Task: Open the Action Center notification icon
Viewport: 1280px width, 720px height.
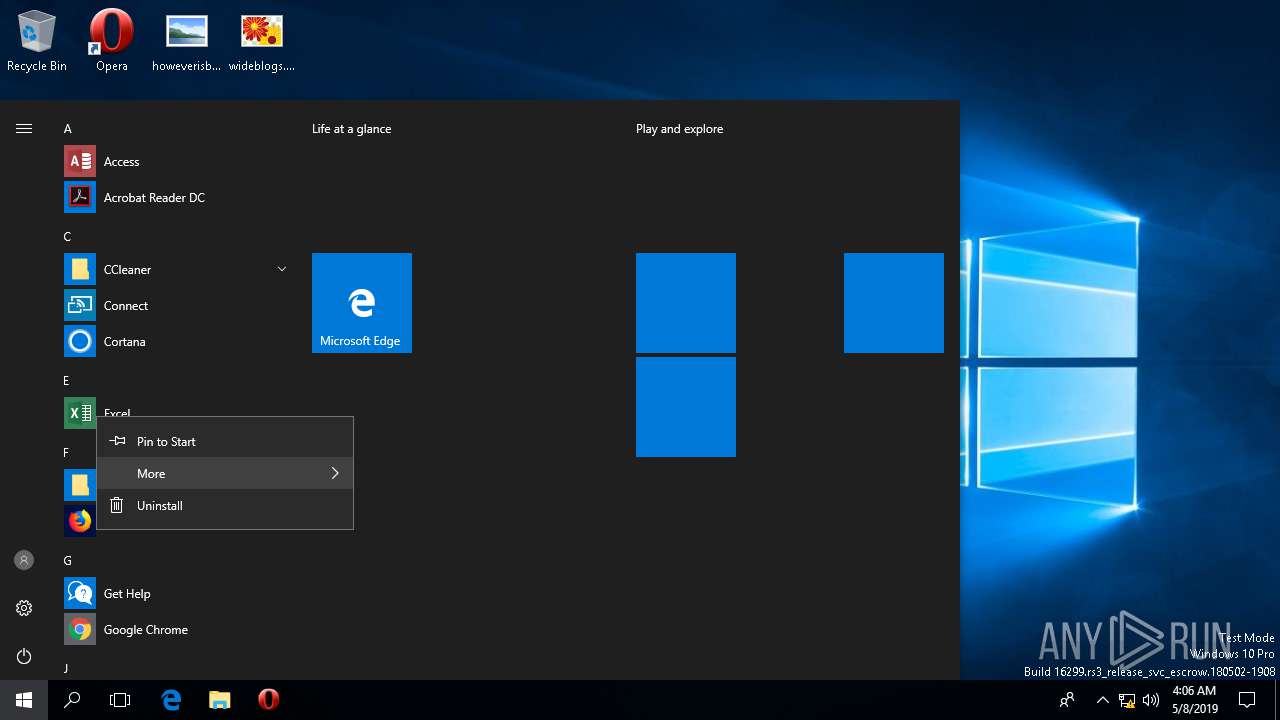Action: coord(1247,700)
